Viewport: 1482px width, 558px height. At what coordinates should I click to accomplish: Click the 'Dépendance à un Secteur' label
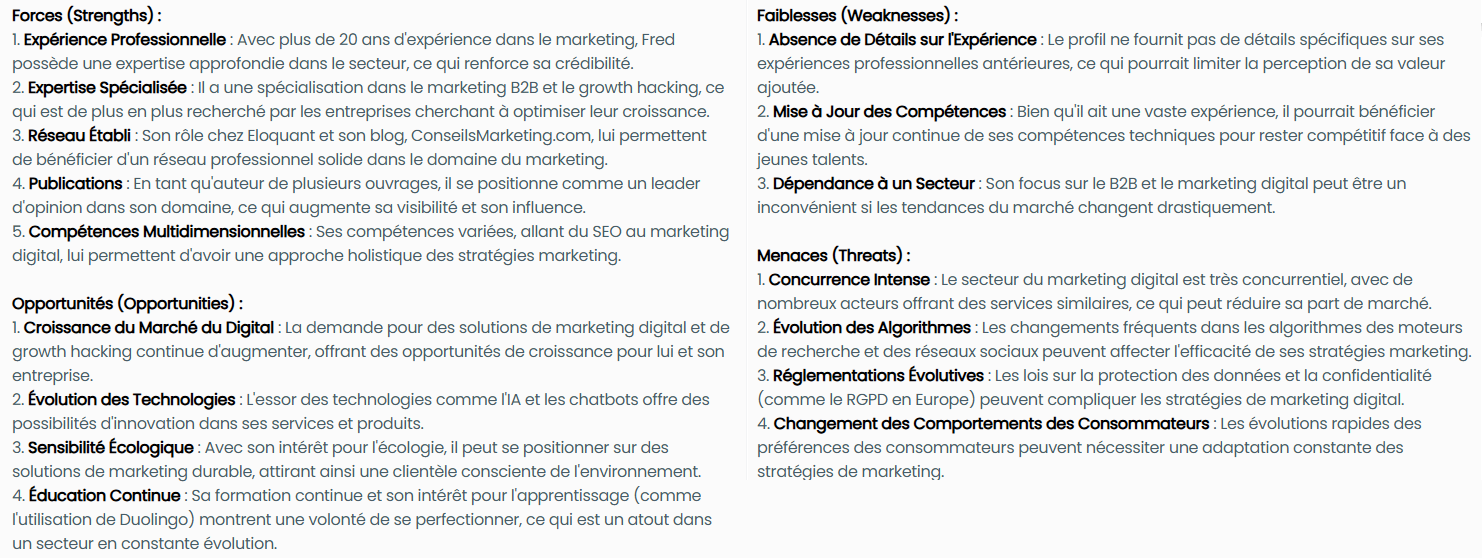pos(874,184)
